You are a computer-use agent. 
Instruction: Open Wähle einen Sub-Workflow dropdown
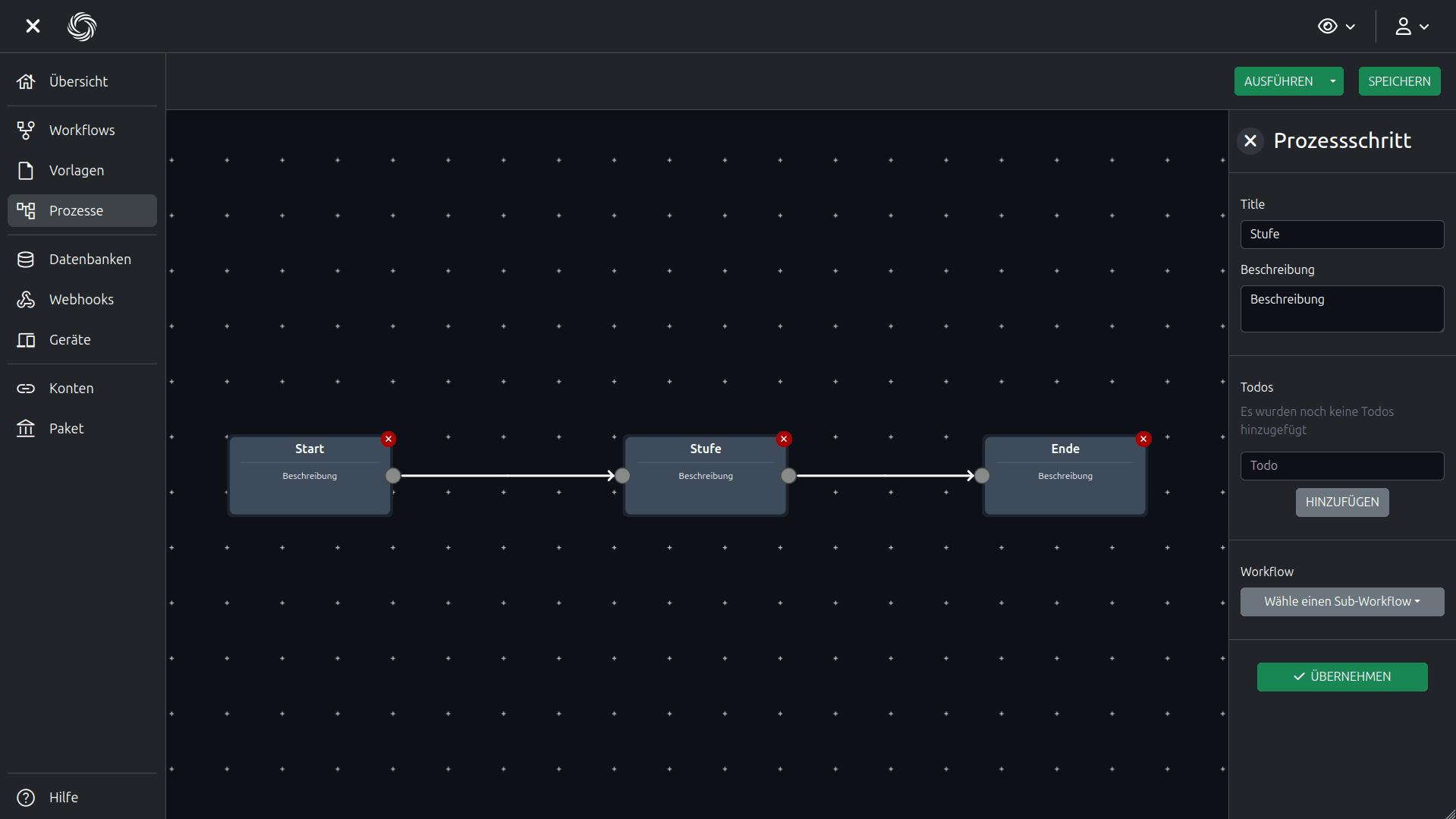(x=1341, y=601)
